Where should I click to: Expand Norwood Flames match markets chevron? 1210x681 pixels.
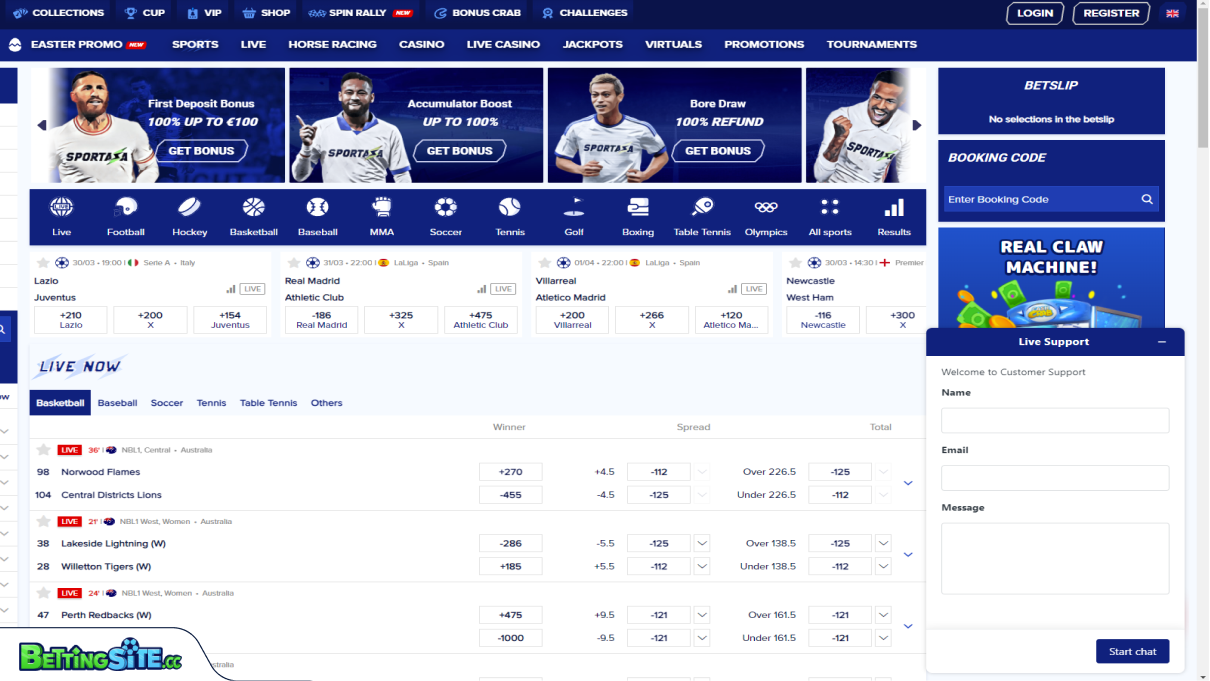click(x=908, y=483)
